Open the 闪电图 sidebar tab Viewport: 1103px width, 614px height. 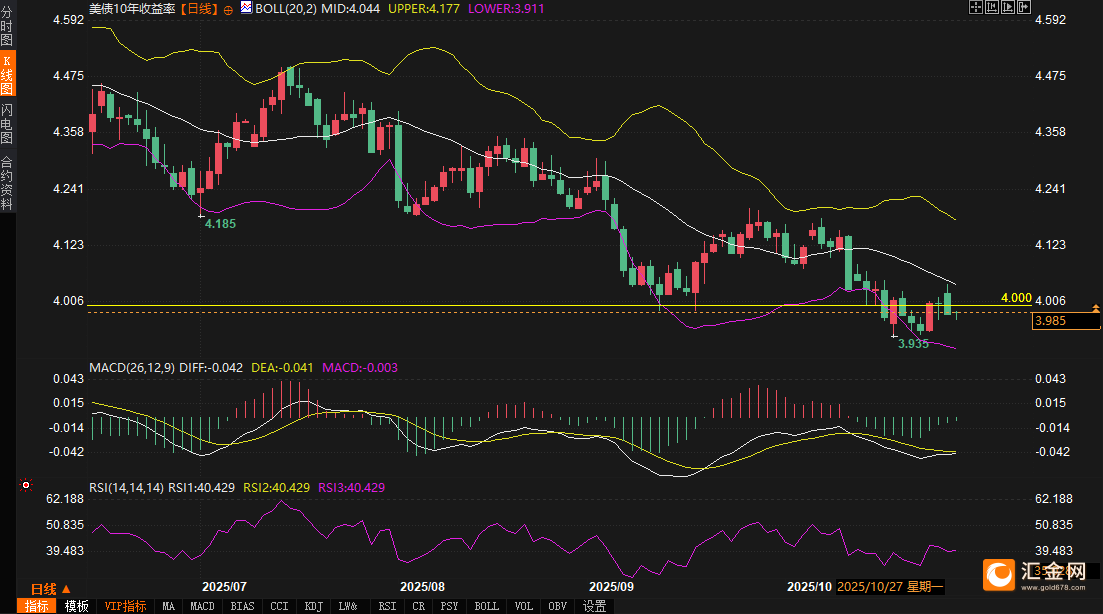[x=7, y=123]
